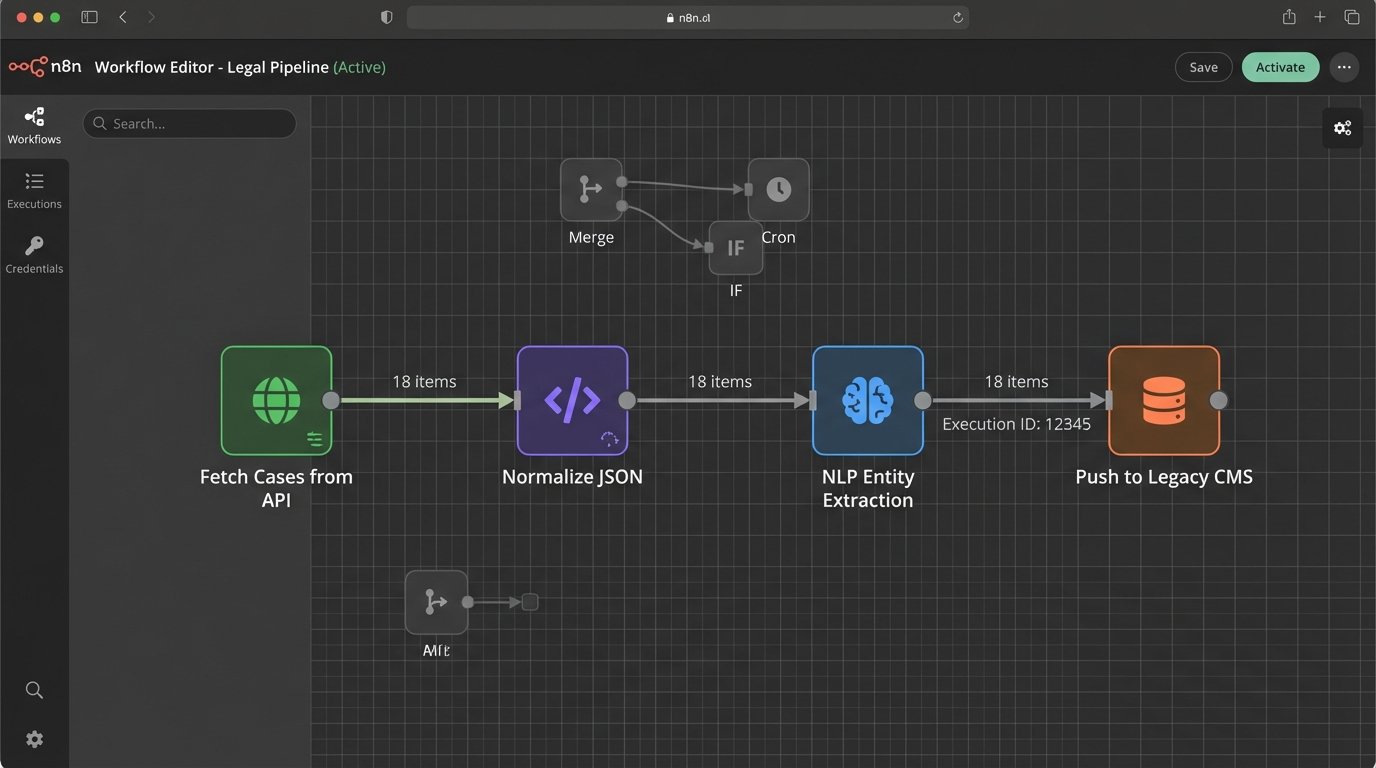Select the Push to Legacy CMS database node
Screen dimensions: 1376x768
(x=1163, y=400)
